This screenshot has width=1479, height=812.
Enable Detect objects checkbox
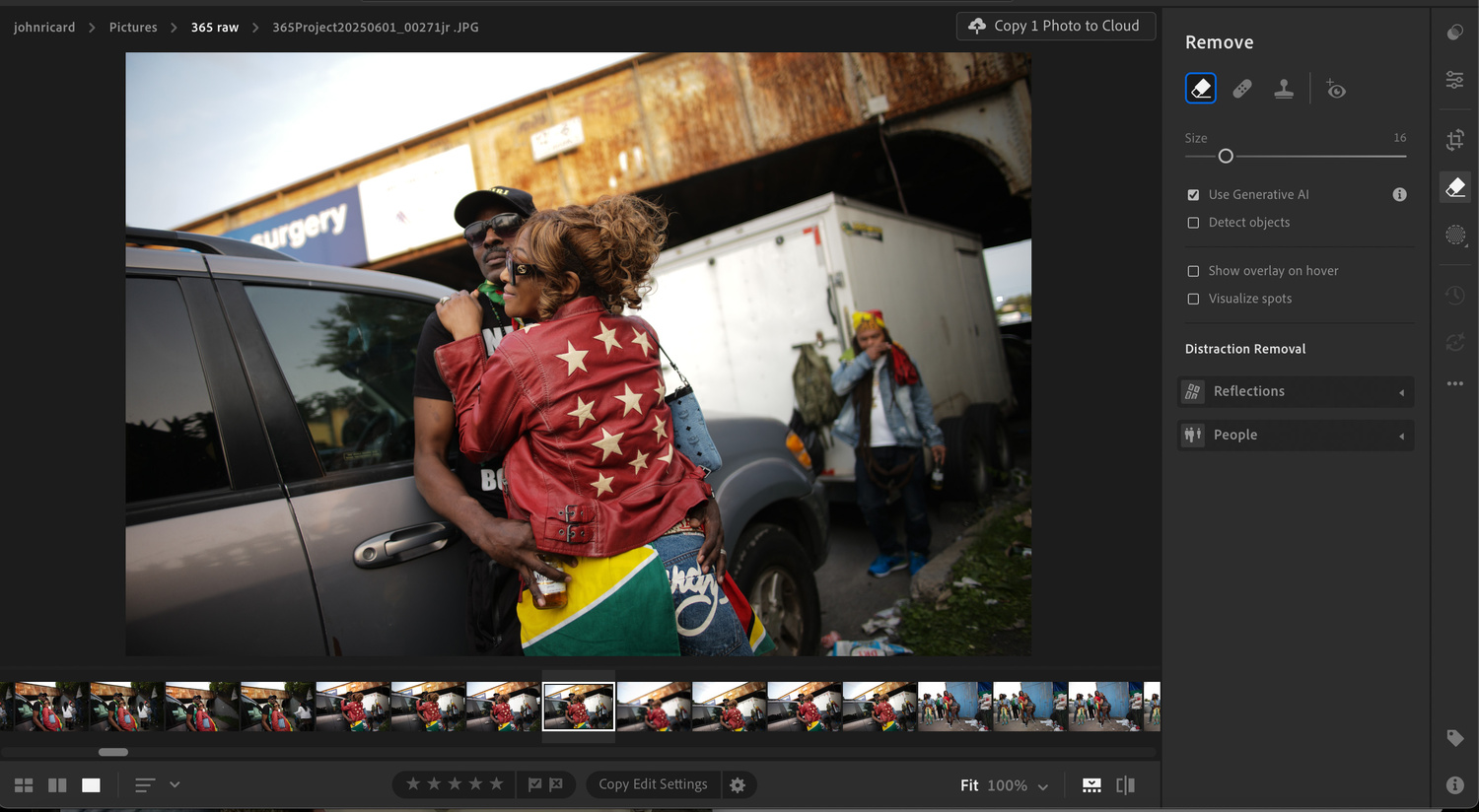(1193, 223)
